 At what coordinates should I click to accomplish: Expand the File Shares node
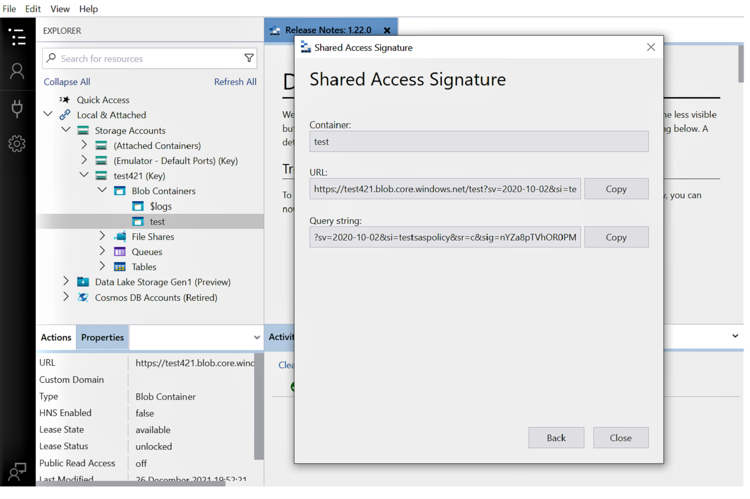point(102,237)
